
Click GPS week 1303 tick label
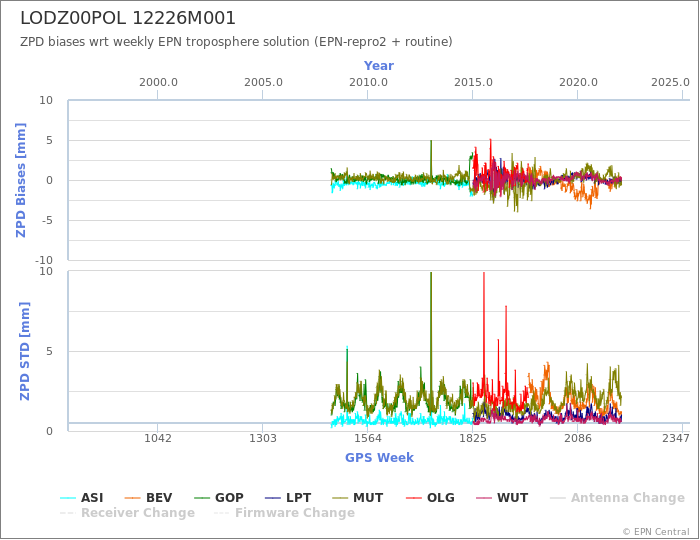pos(262,439)
